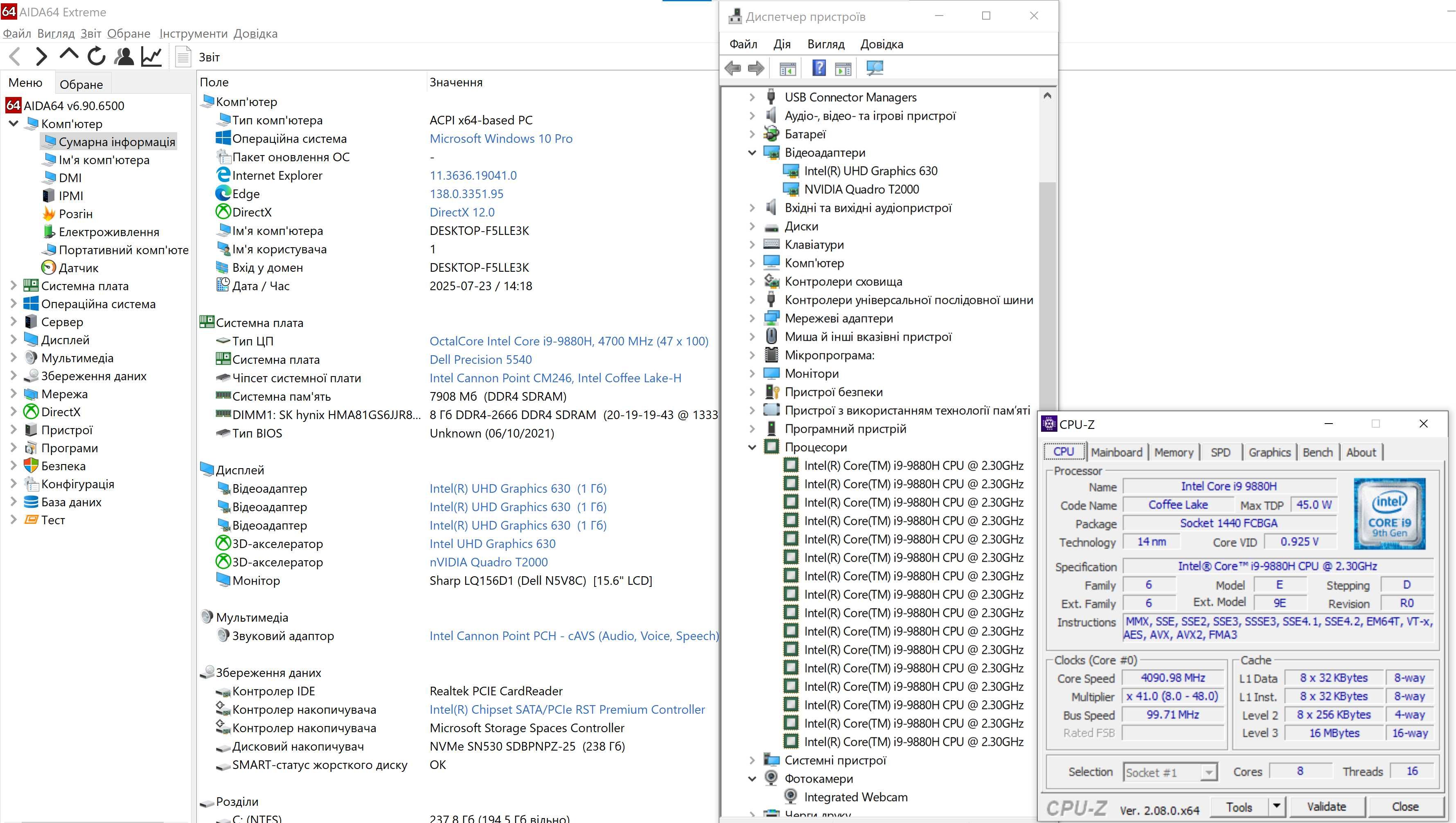Click the Intel Core i9 logo in CPU-Z
Screen dimensions: 1456x823
(1389, 514)
